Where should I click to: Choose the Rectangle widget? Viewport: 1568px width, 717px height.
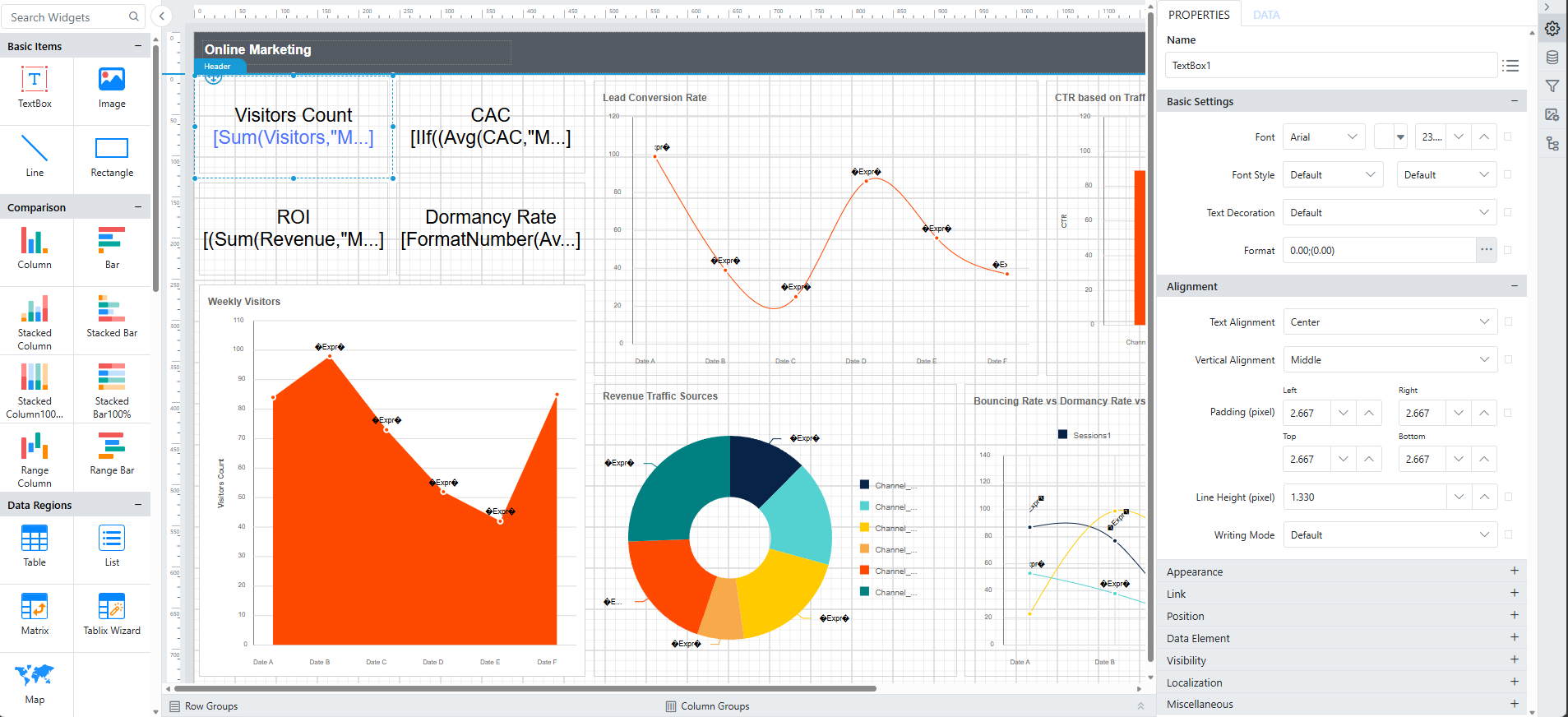pos(112,156)
